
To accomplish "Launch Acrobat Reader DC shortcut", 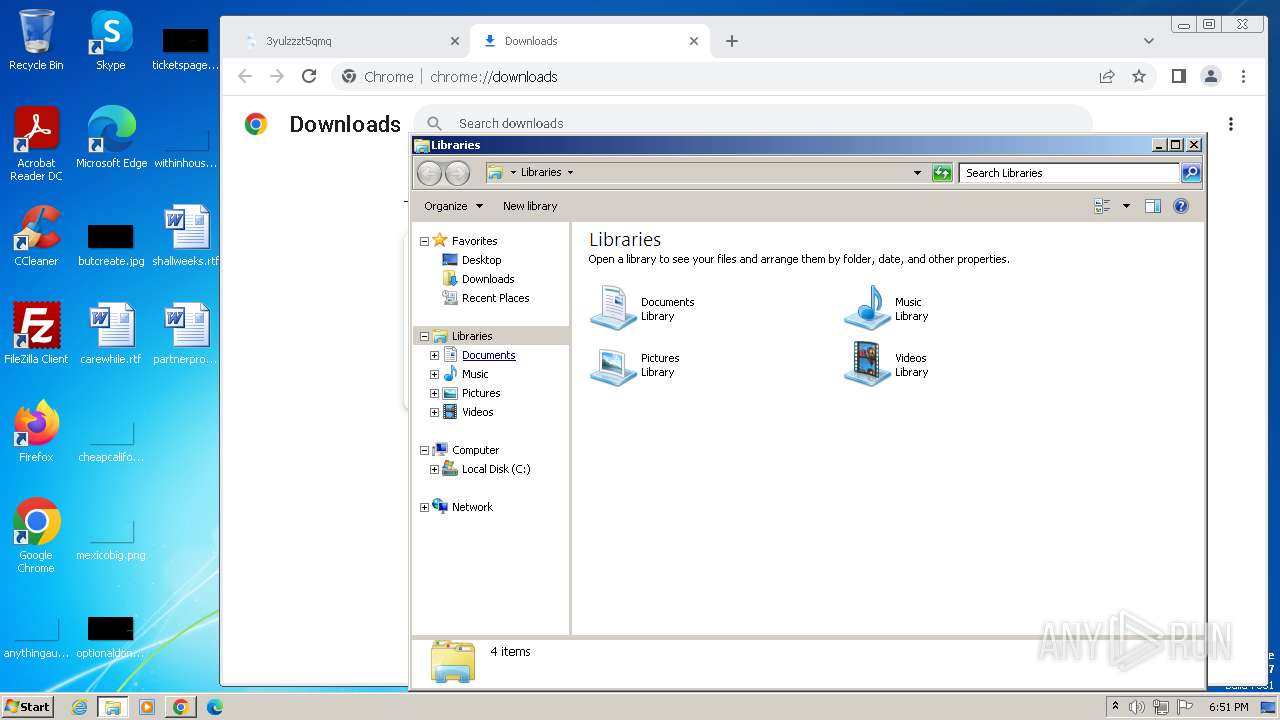I will tap(36, 144).
